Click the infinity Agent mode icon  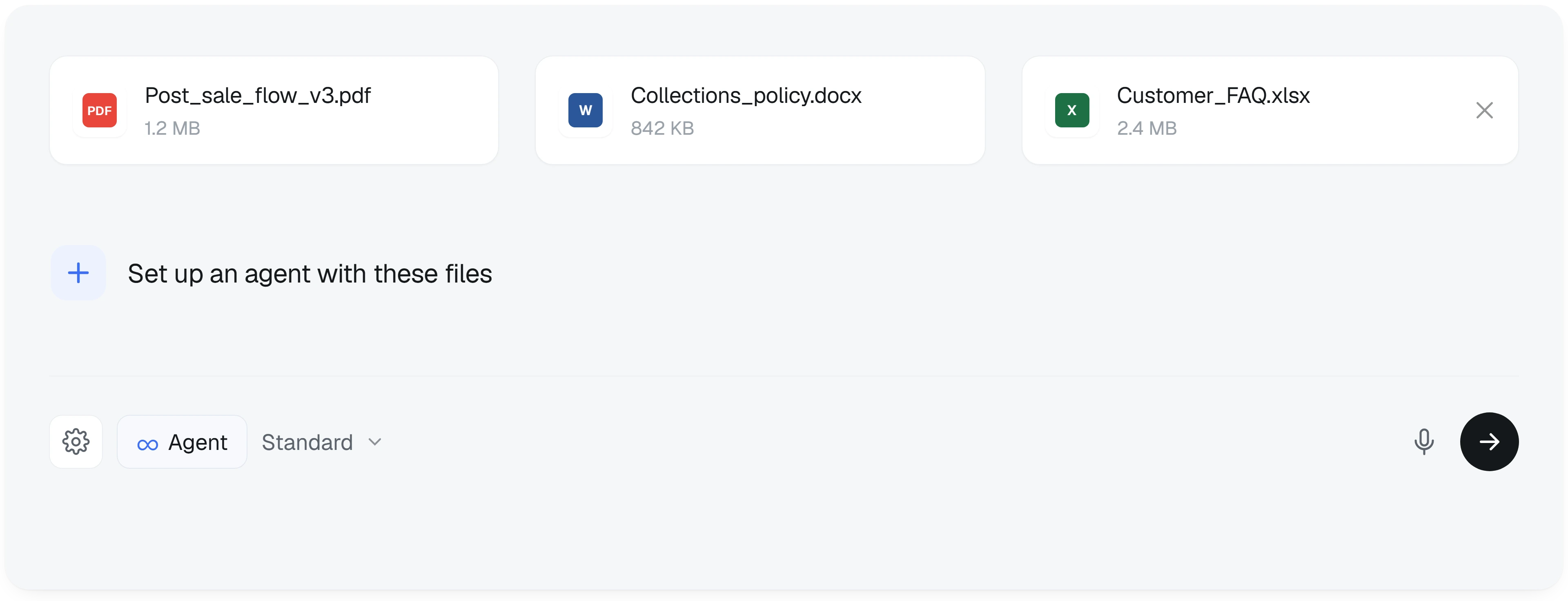[147, 445]
